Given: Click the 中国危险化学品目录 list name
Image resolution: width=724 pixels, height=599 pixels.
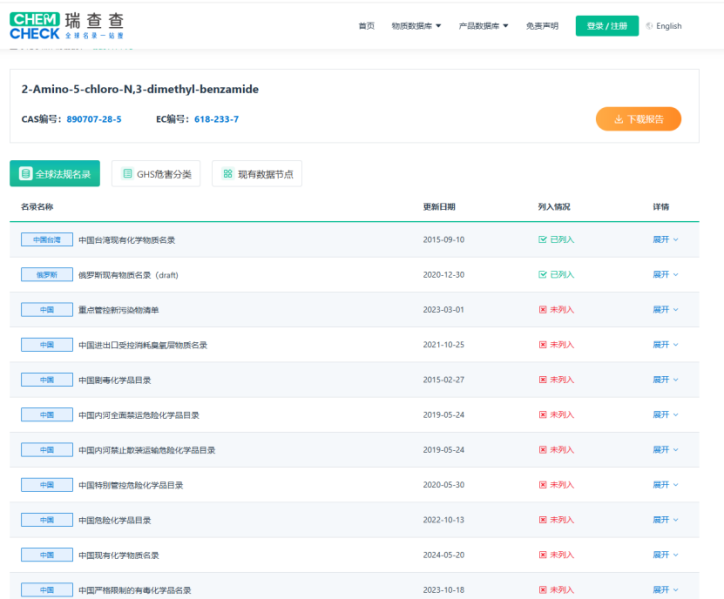Looking at the screenshot, I should tap(115, 520).
